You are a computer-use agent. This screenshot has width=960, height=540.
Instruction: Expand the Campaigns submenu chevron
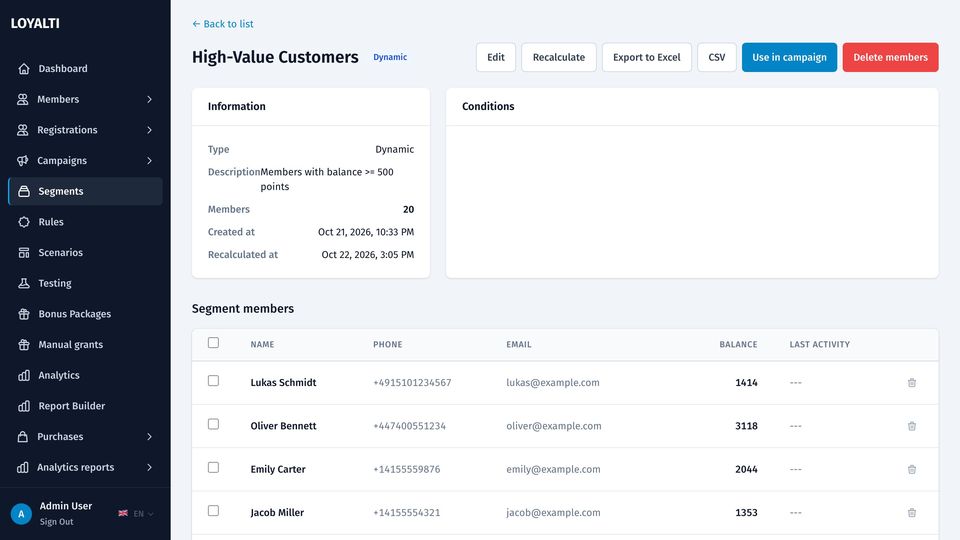pos(149,160)
